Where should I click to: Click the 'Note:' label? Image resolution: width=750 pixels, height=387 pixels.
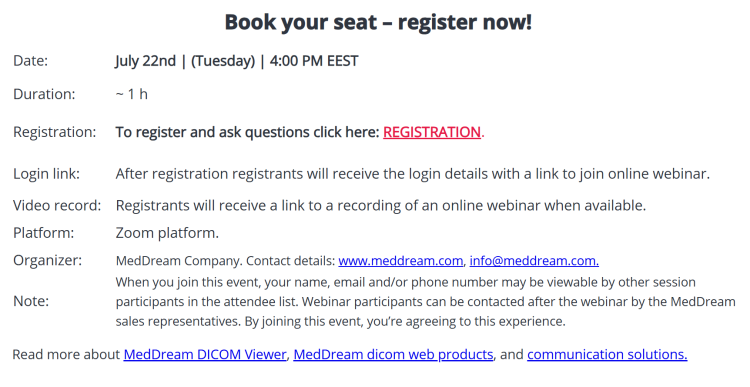pos(31,301)
